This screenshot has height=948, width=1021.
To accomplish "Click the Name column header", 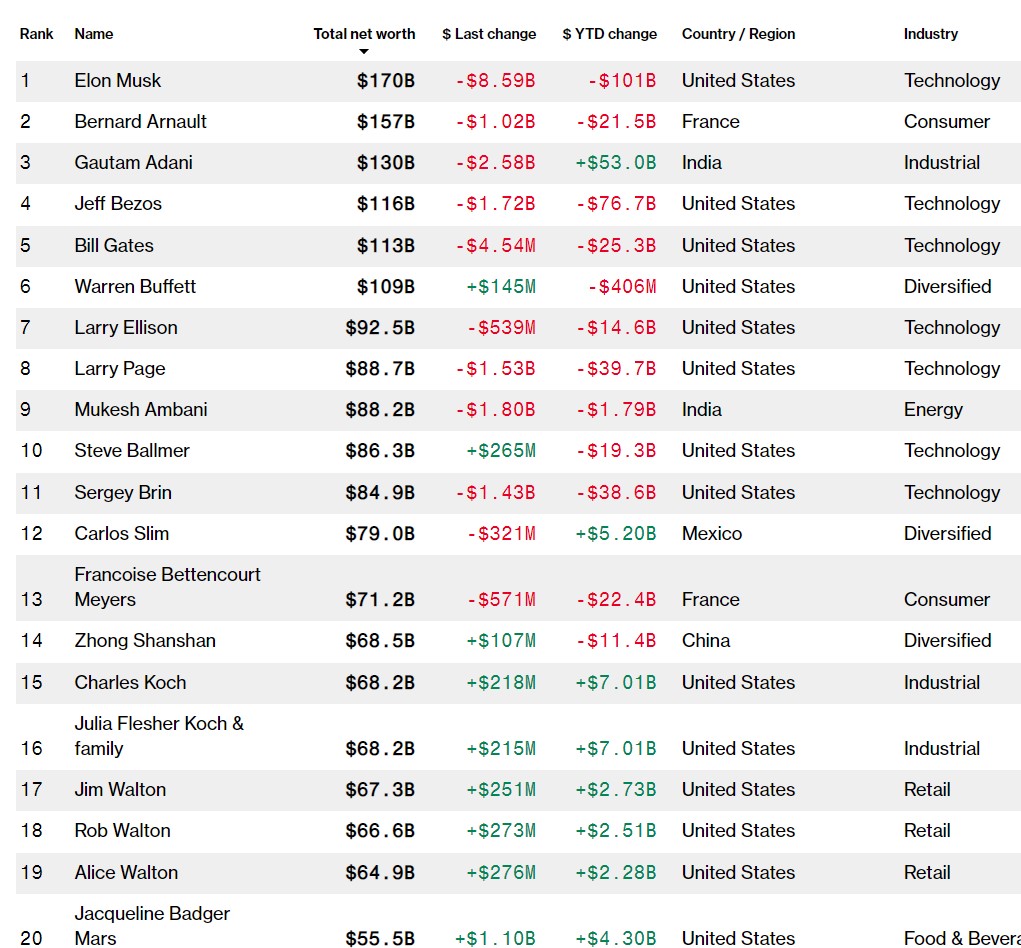I will (x=94, y=34).
